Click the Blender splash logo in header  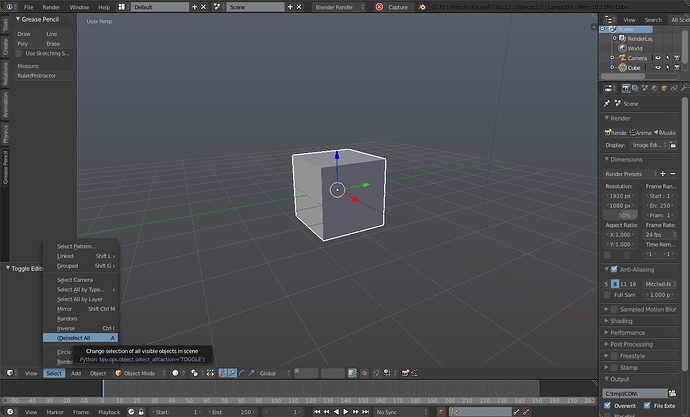[x=422, y=7]
